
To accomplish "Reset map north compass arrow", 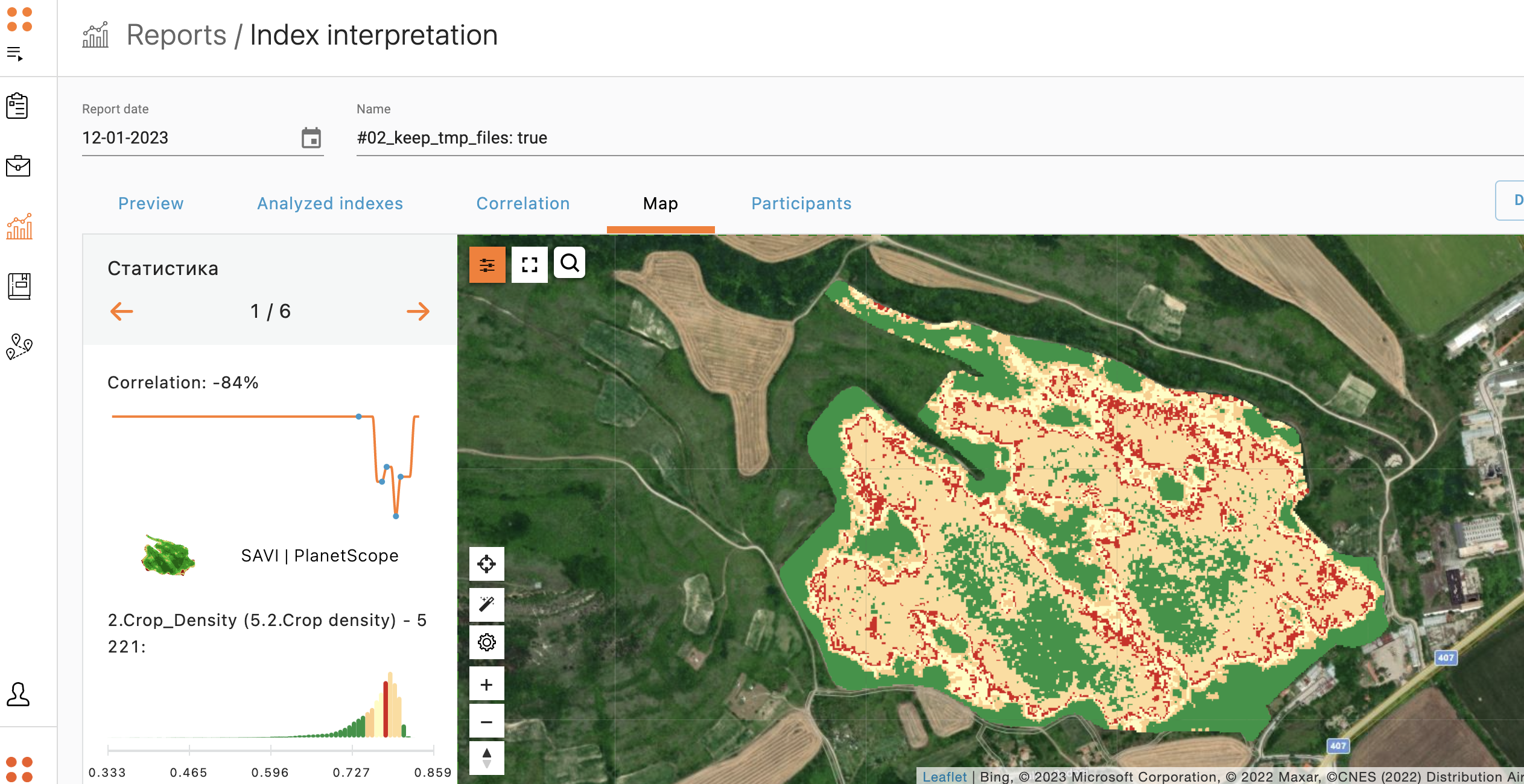I will pyautogui.click(x=486, y=757).
